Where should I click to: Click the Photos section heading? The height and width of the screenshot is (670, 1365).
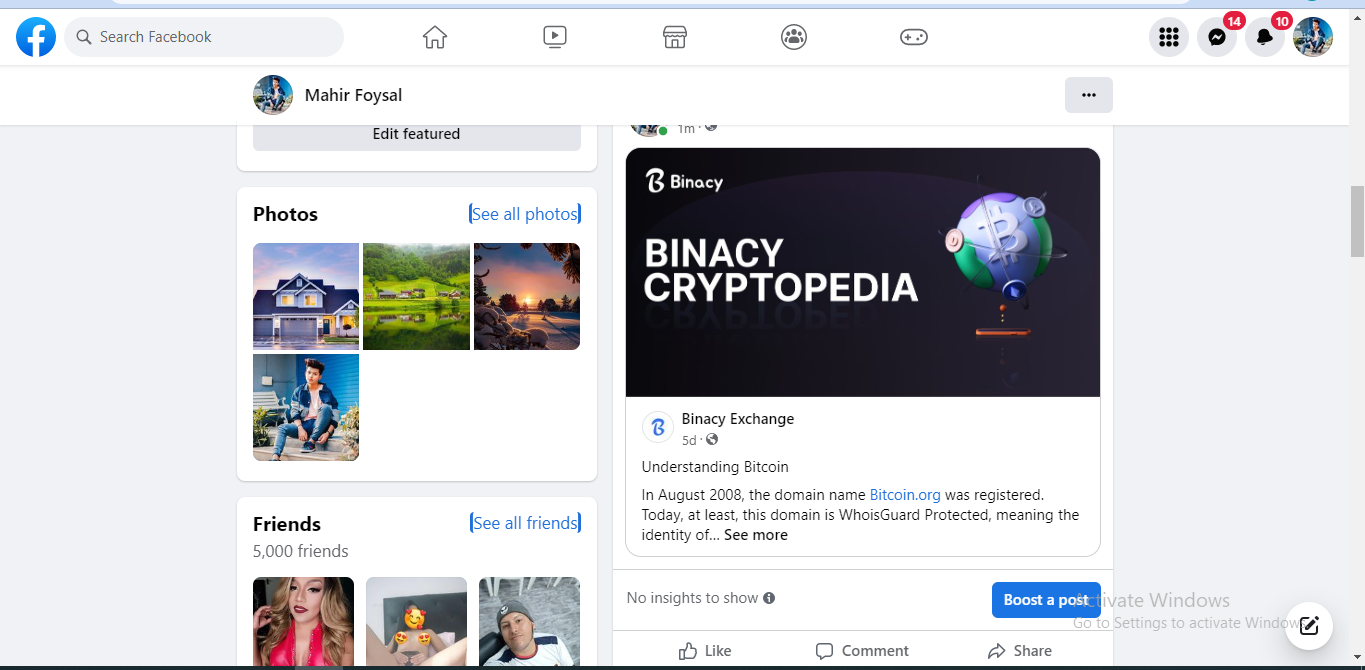[285, 214]
